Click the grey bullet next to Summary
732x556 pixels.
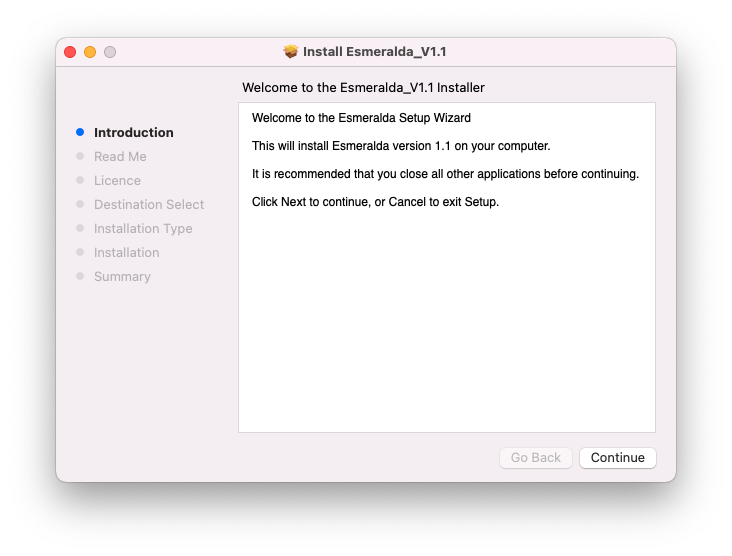click(x=80, y=276)
